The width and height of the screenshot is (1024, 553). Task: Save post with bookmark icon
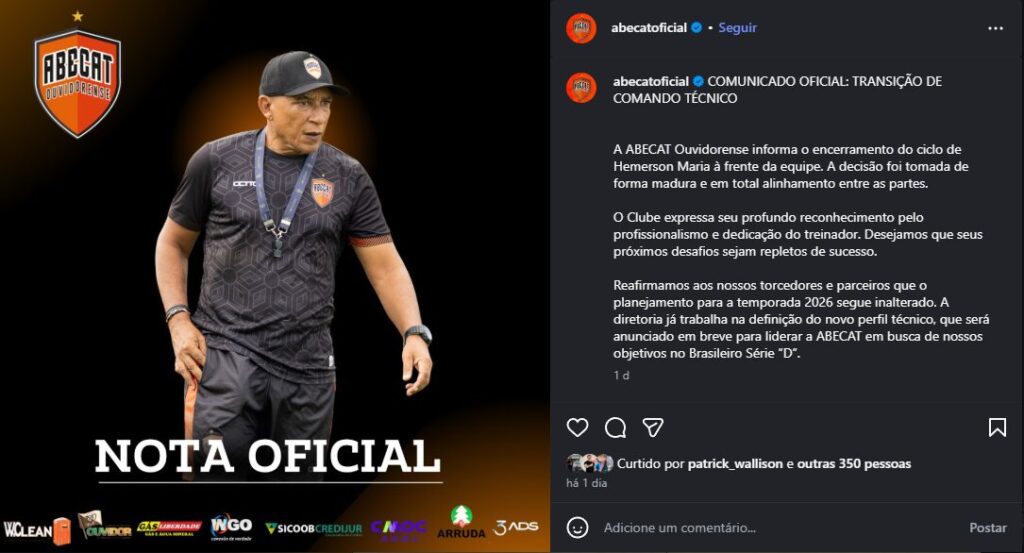[997, 428]
